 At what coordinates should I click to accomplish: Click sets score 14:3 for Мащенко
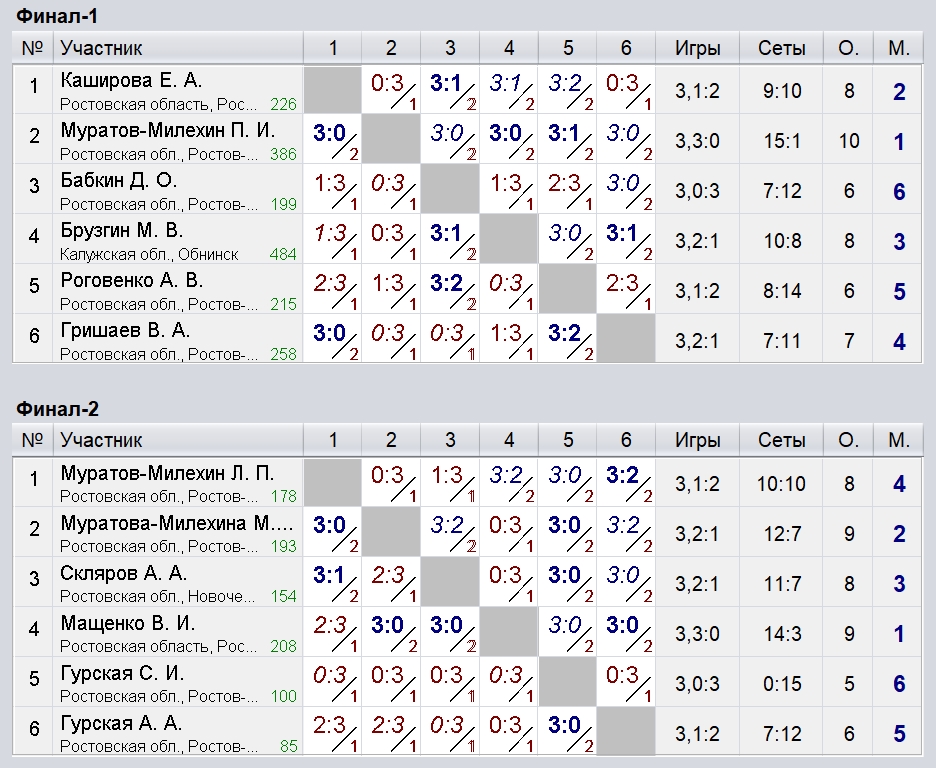pyautogui.click(x=782, y=634)
